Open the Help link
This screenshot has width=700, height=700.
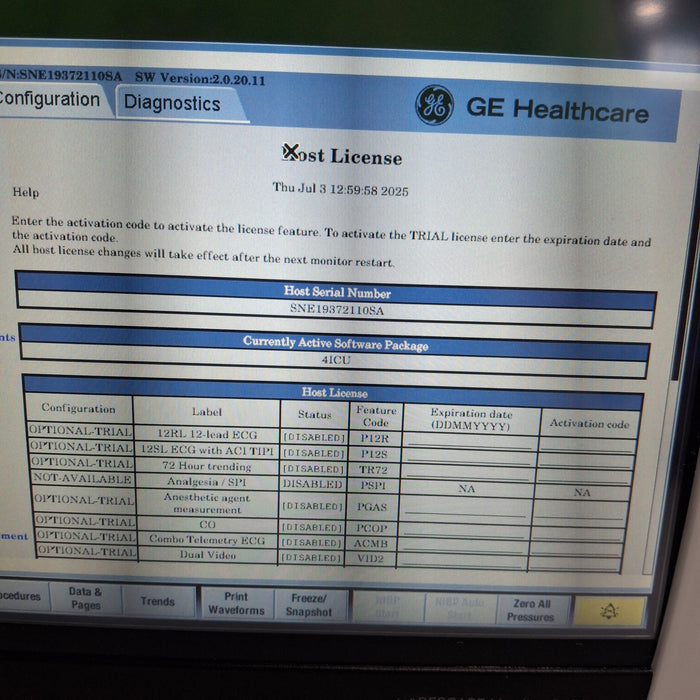pos(25,192)
